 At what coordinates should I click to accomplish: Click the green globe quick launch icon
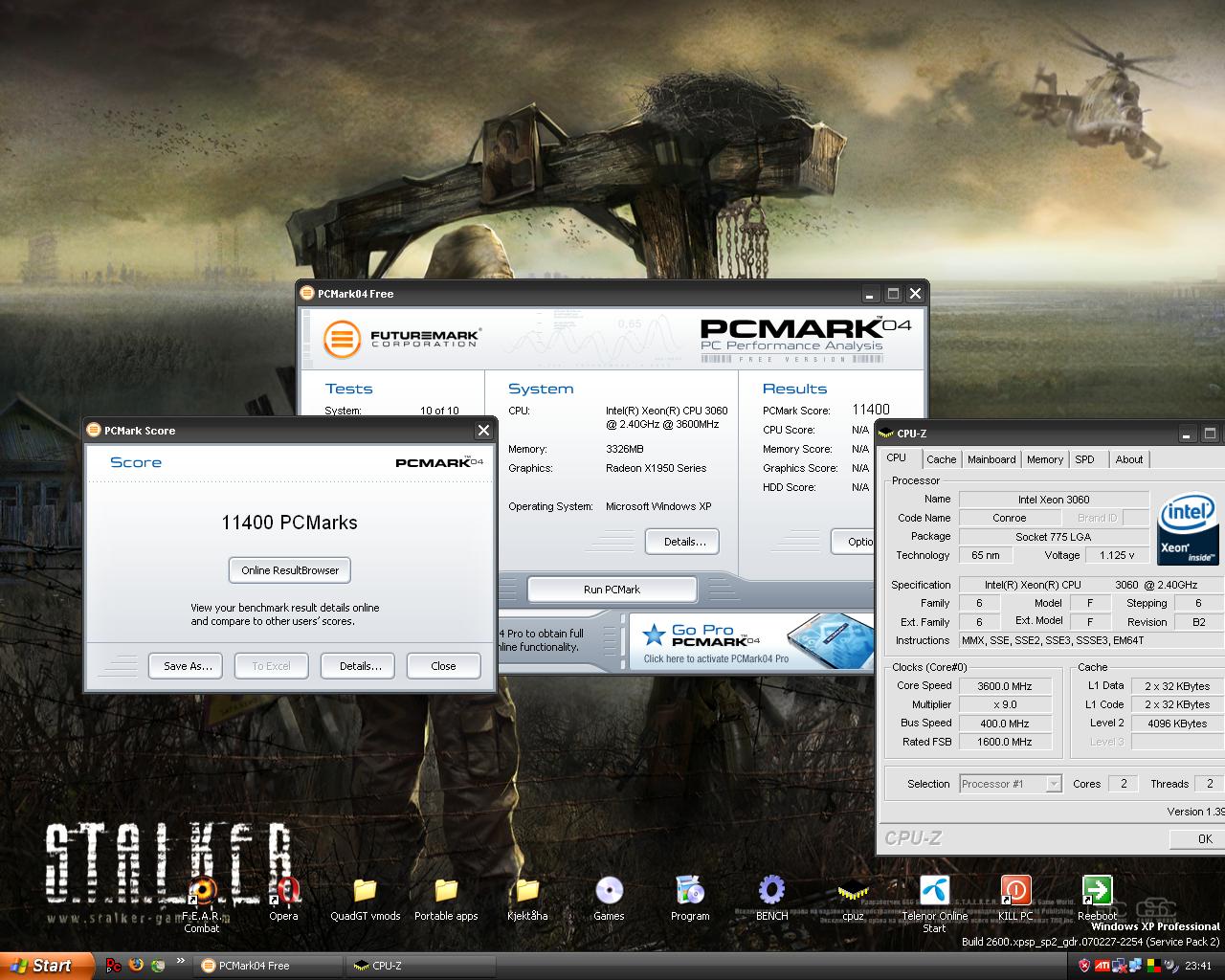(158, 966)
